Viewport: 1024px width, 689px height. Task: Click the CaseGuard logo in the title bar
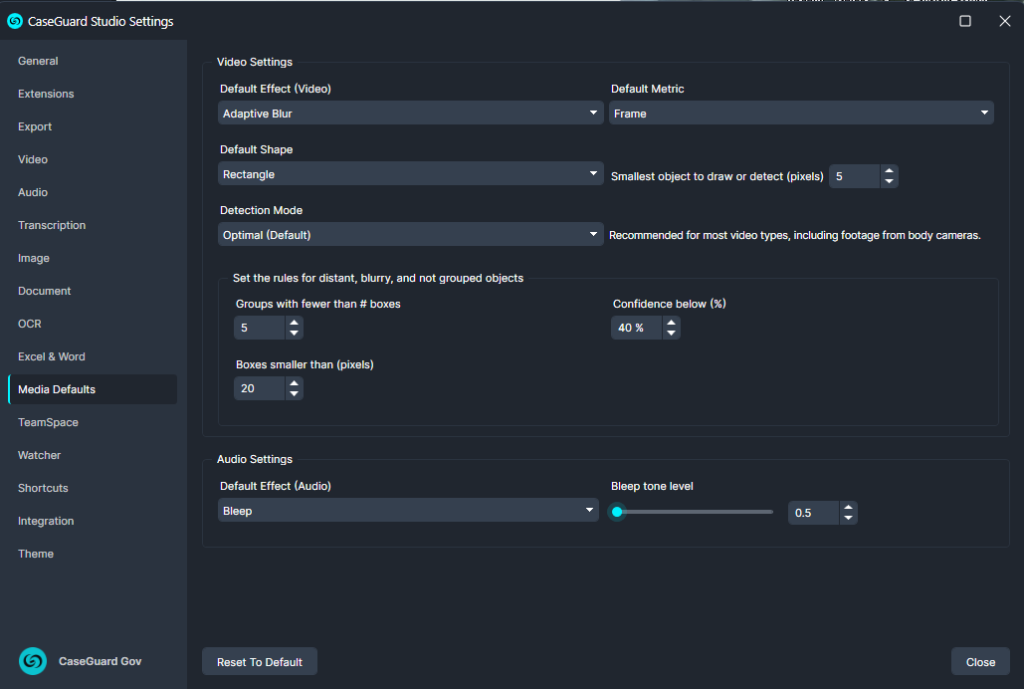pos(15,21)
